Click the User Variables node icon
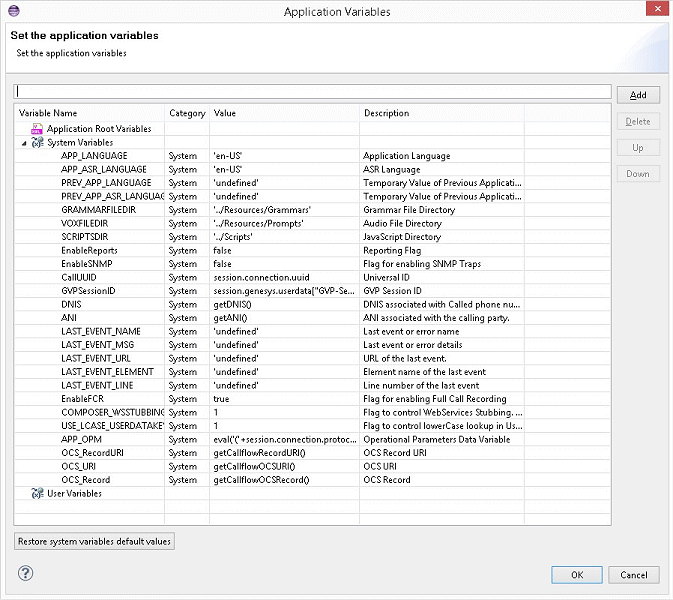Viewport: 673px width, 600px height. 37,494
